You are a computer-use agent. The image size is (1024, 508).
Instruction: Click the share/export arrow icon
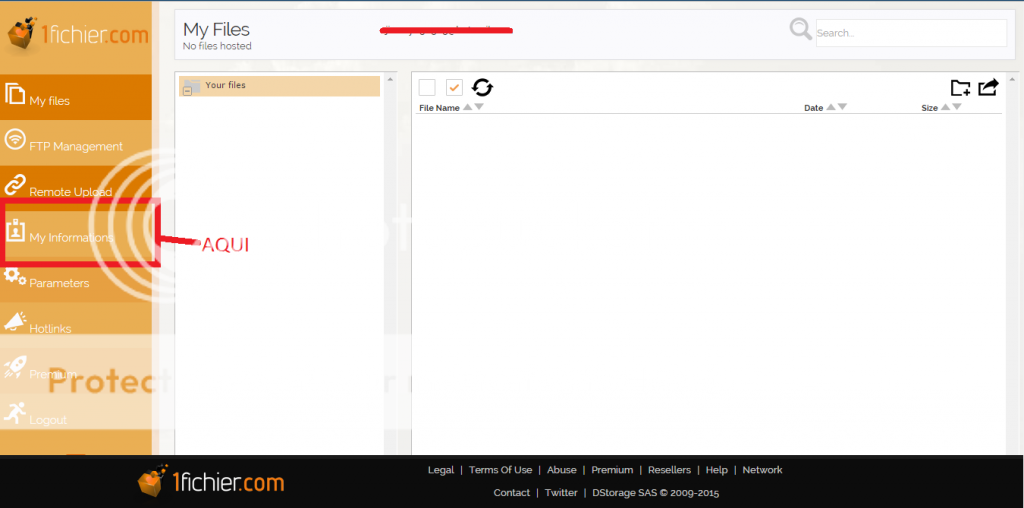[x=988, y=88]
